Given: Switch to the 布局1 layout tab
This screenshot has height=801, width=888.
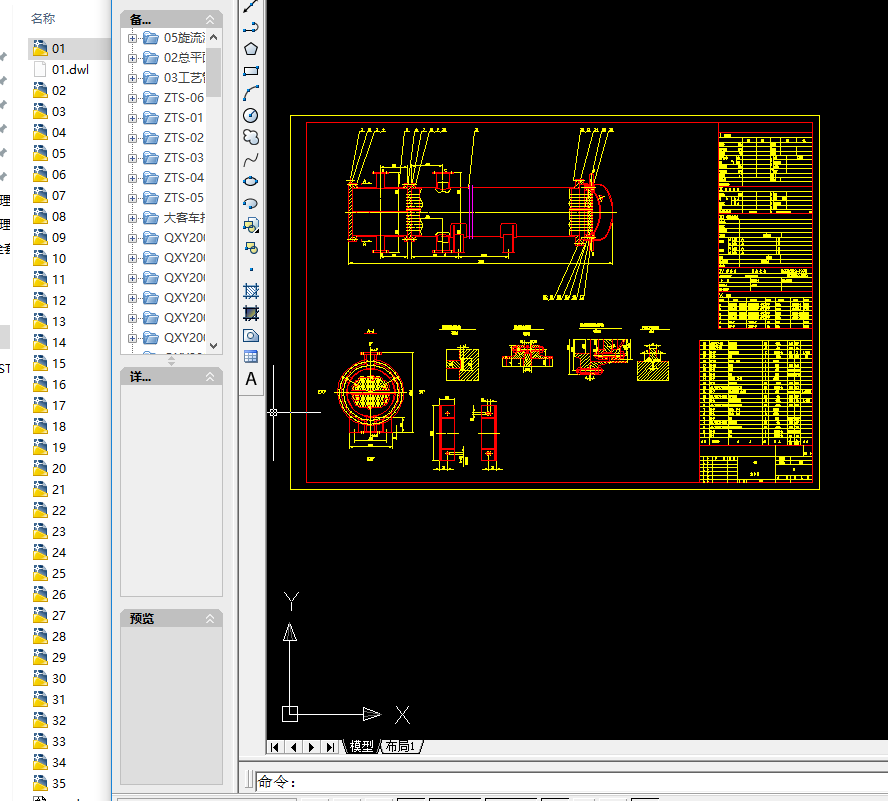Looking at the screenshot, I should [x=401, y=747].
